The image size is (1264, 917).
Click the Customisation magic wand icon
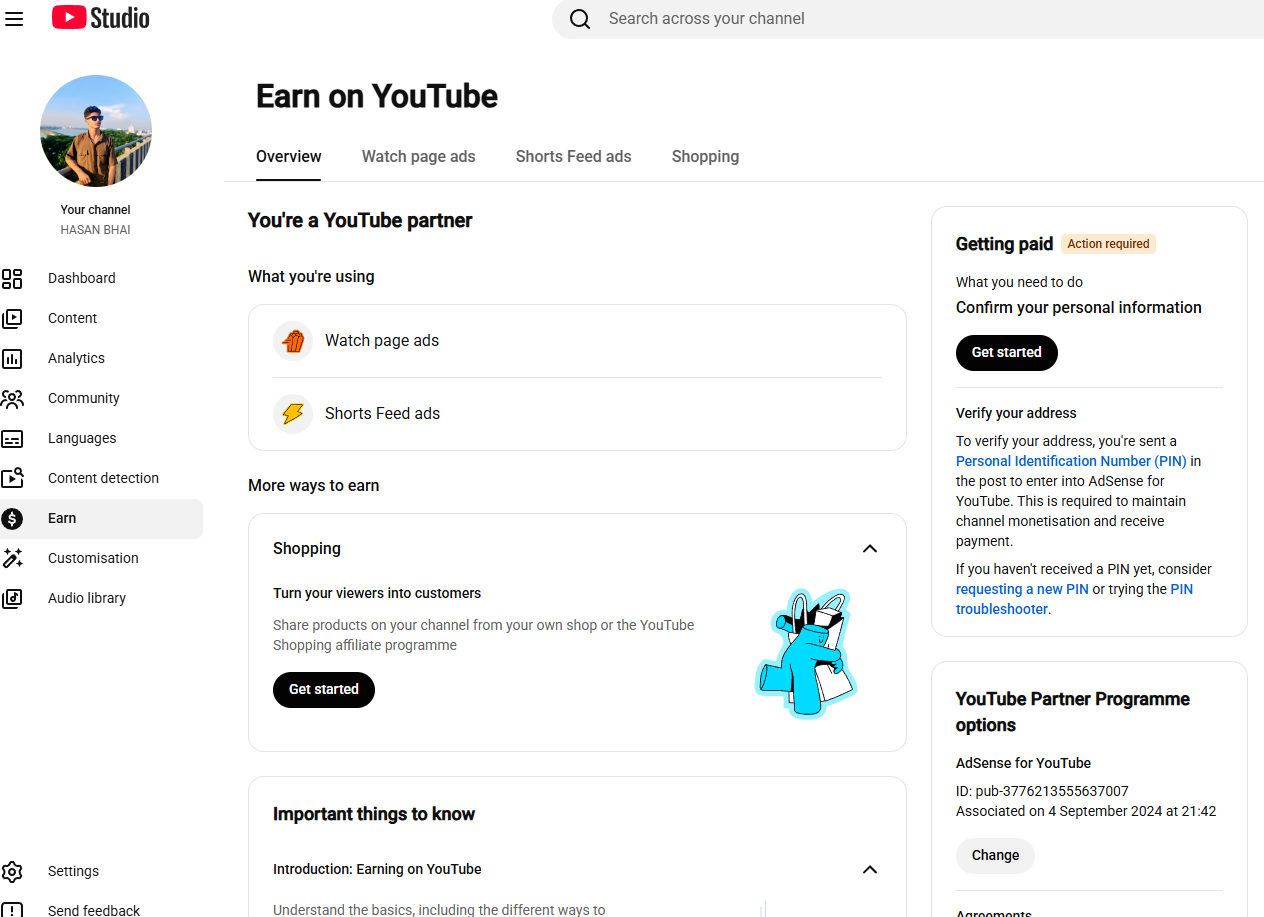[12, 558]
